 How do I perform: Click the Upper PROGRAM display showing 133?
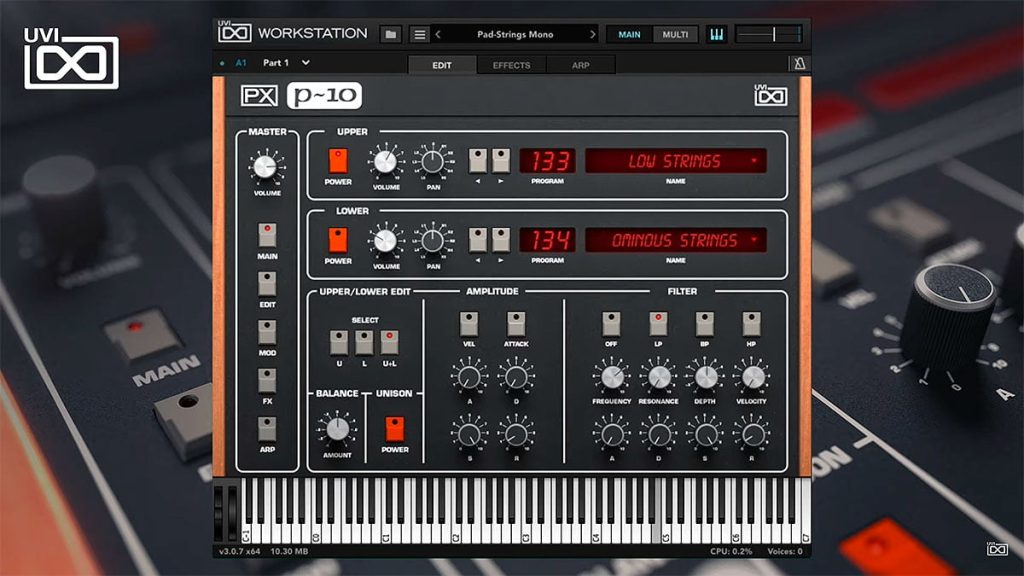[x=547, y=161]
